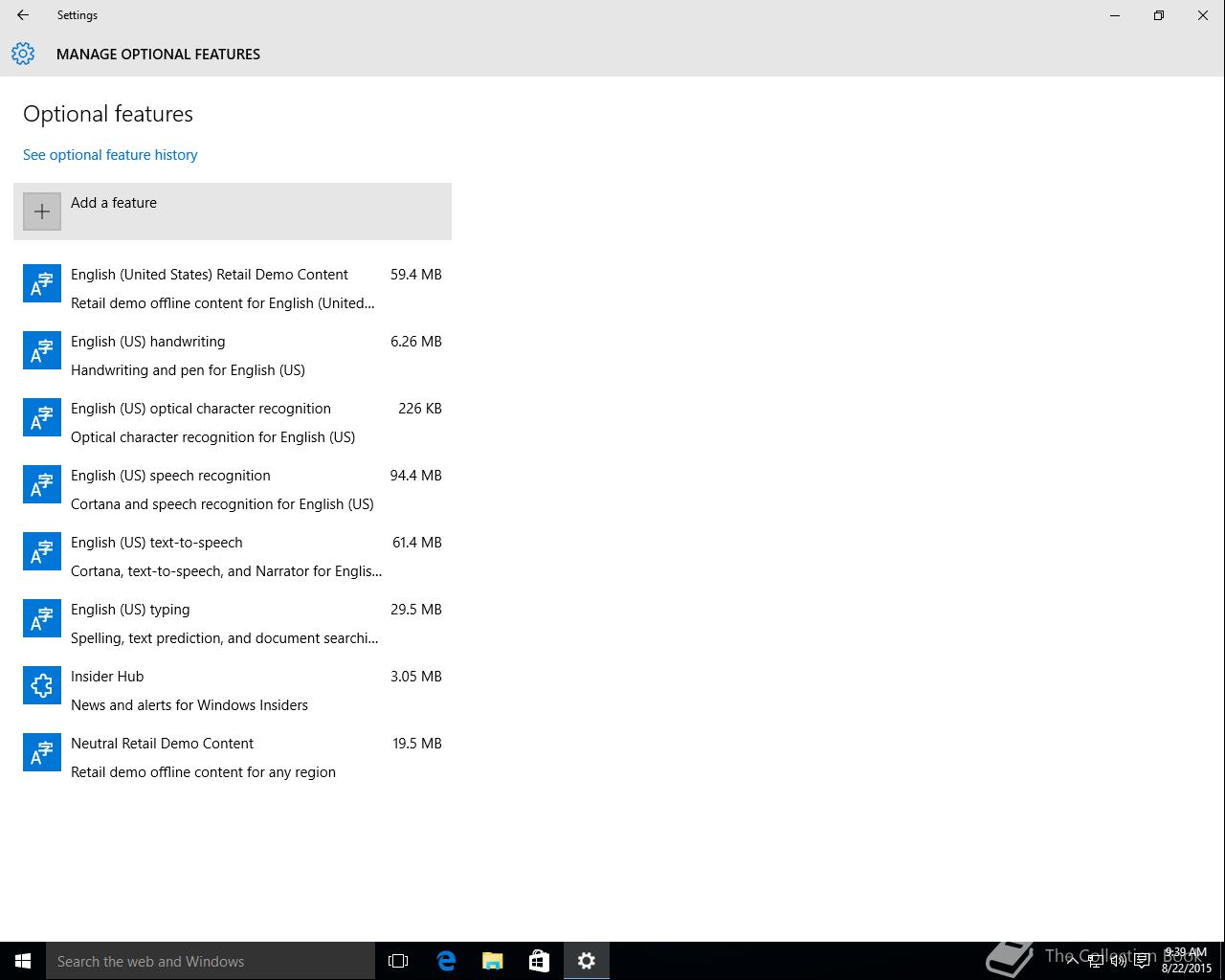Screen dimensions: 1225x980
Task: Click the back arrow in Settings title bar
Action: coord(23,15)
